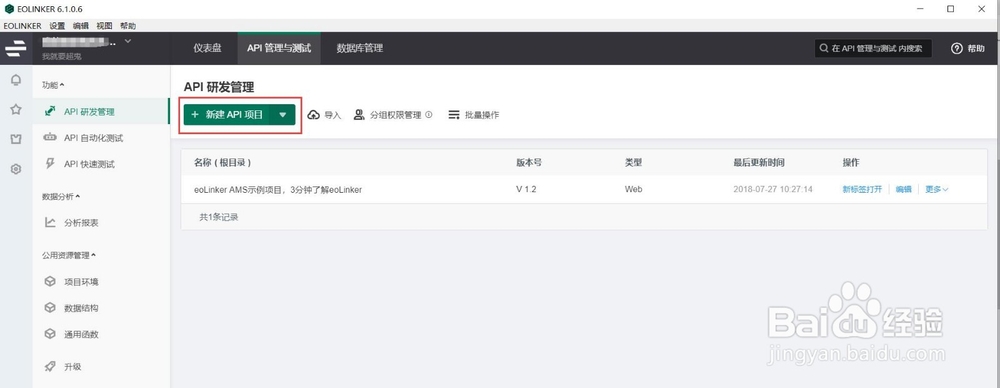Screen dimensions: 1000x388
Task: Click the EOLINKER hamburger logo icon
Action: click(x=16, y=48)
